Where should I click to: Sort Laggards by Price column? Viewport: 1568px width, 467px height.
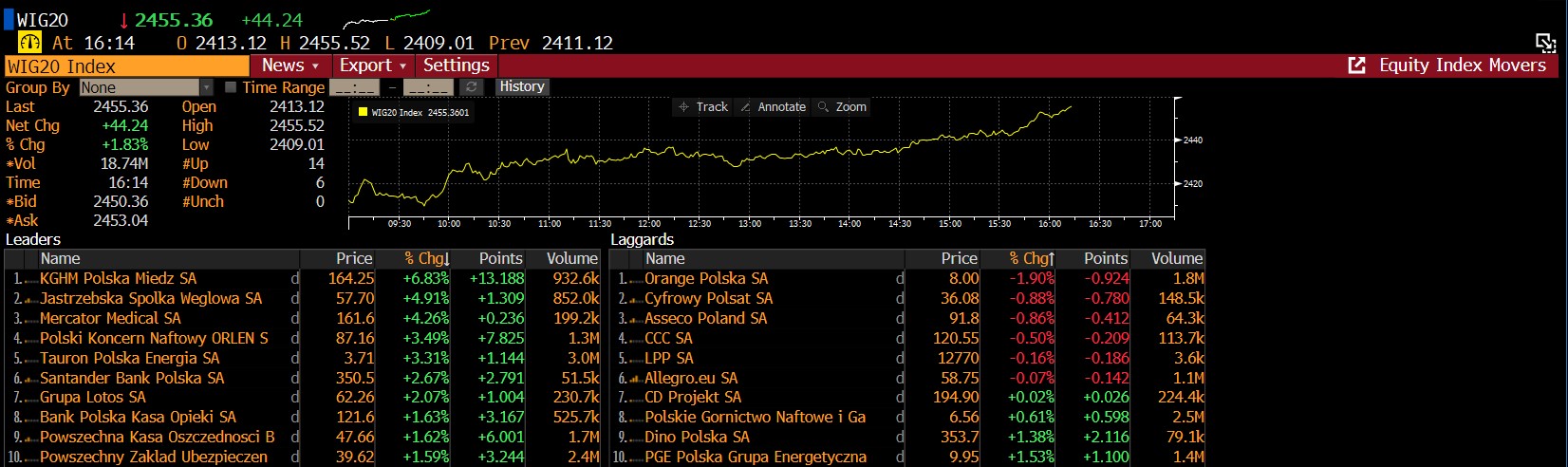click(x=943, y=258)
